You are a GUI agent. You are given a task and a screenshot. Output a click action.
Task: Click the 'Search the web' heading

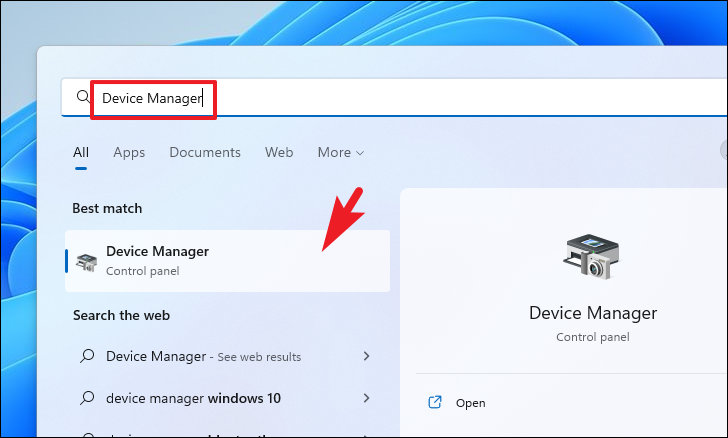(x=121, y=315)
